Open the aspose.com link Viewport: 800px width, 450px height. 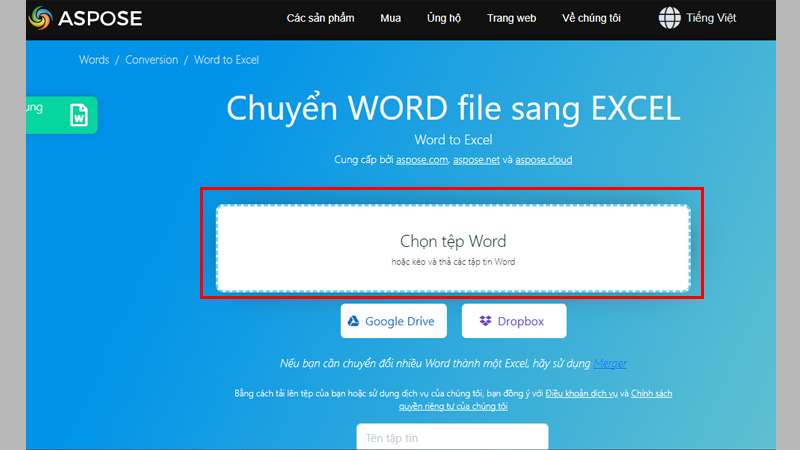[422, 160]
